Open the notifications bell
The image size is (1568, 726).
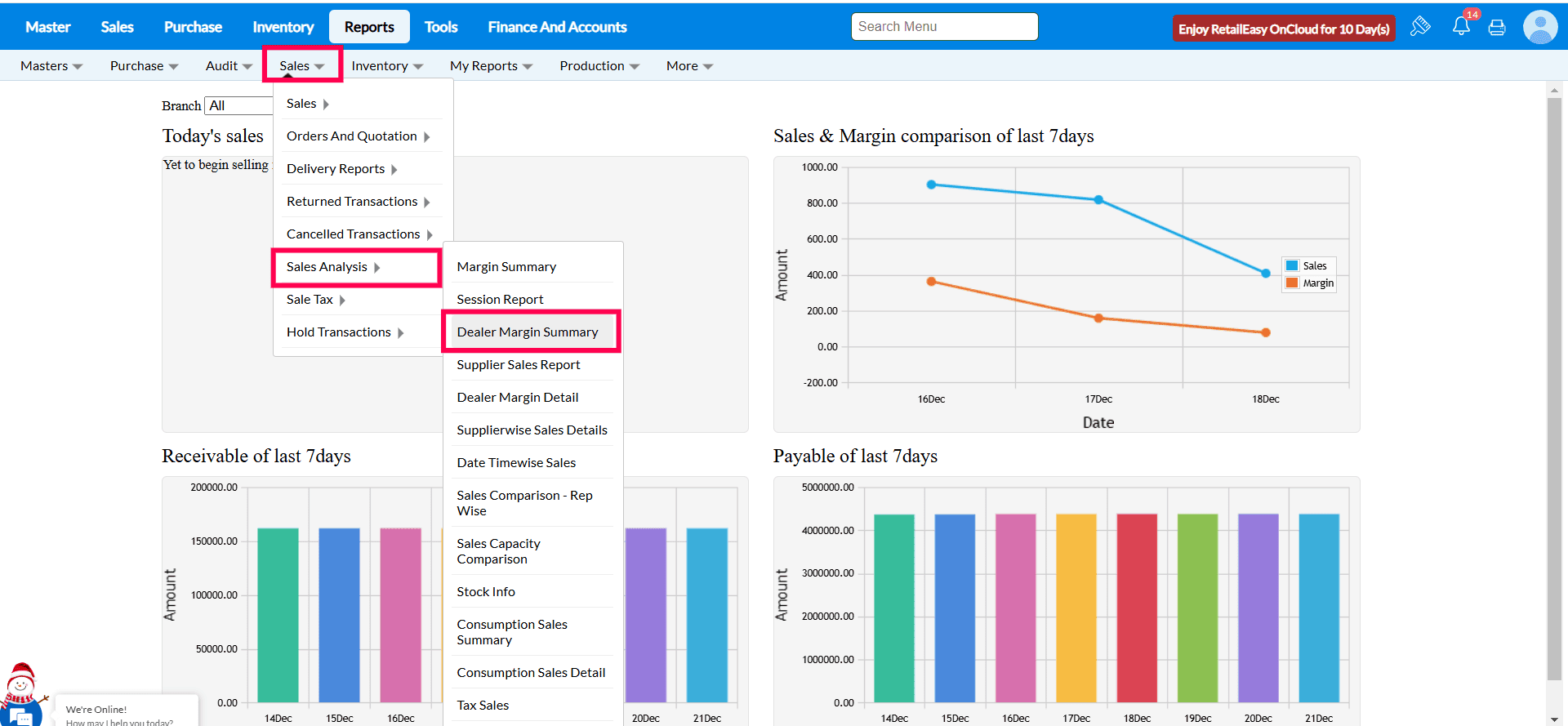coord(1461,27)
